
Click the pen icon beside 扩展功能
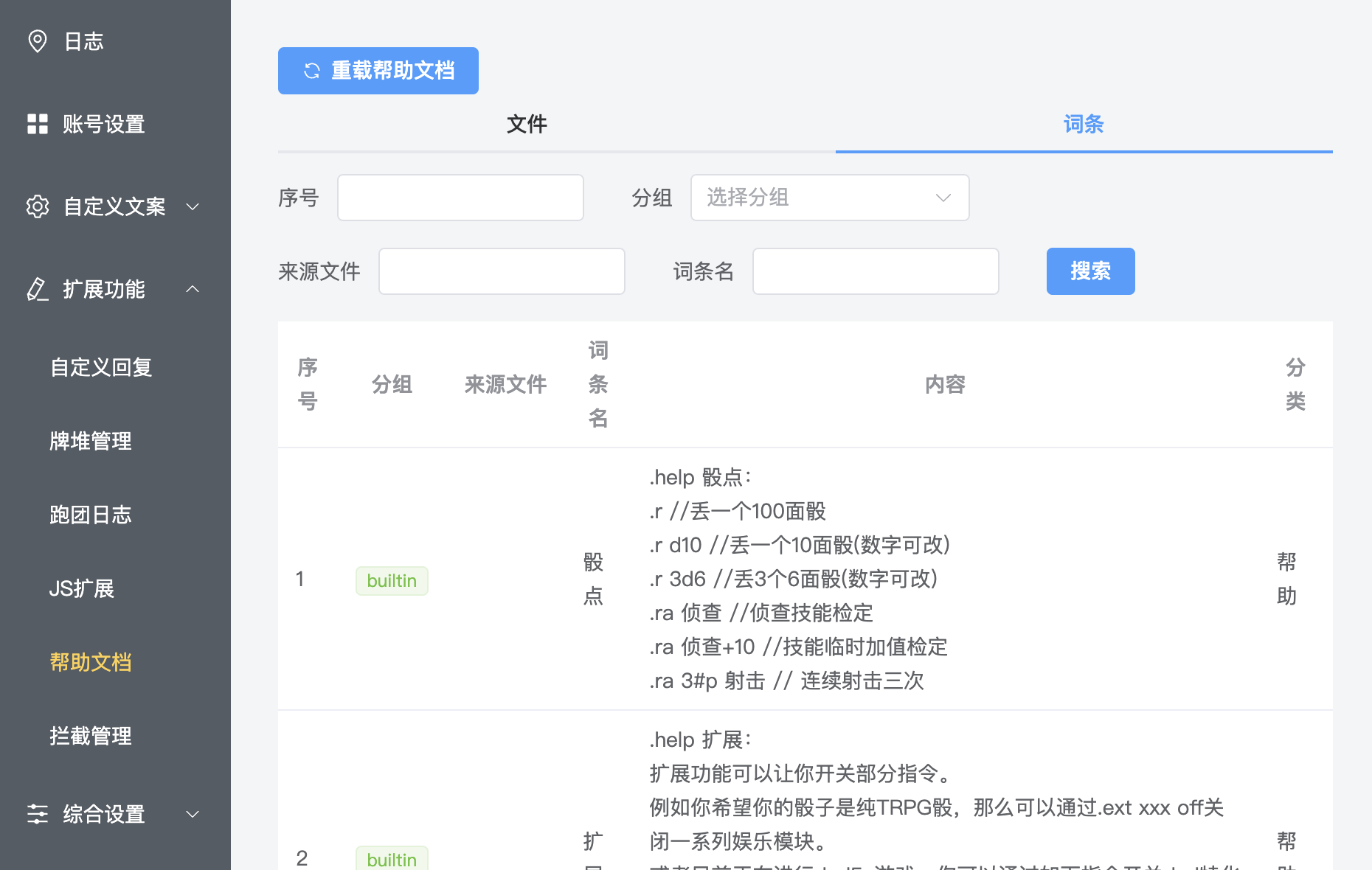point(38,290)
